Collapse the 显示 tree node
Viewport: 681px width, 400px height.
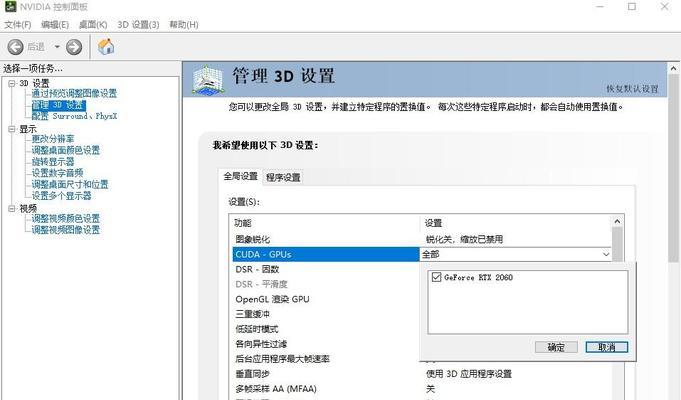point(12,129)
